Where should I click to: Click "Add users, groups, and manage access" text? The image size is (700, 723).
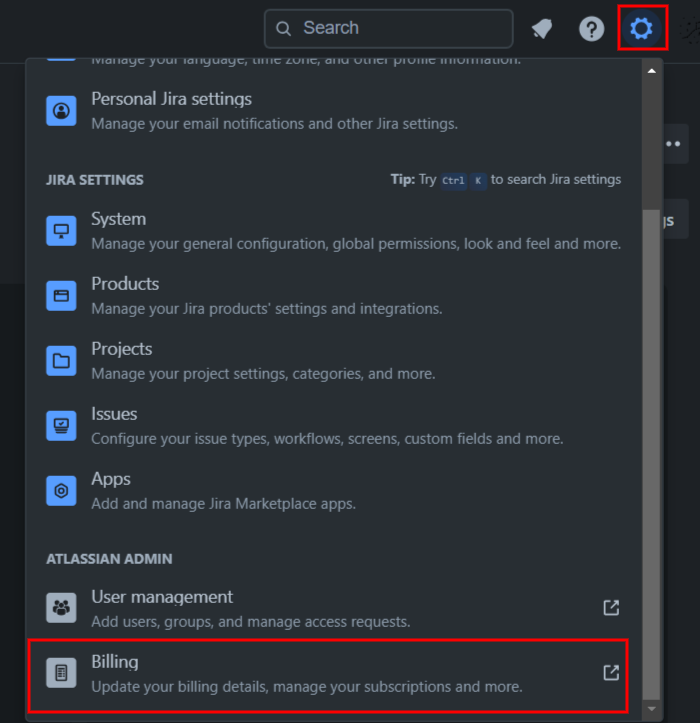click(250, 622)
